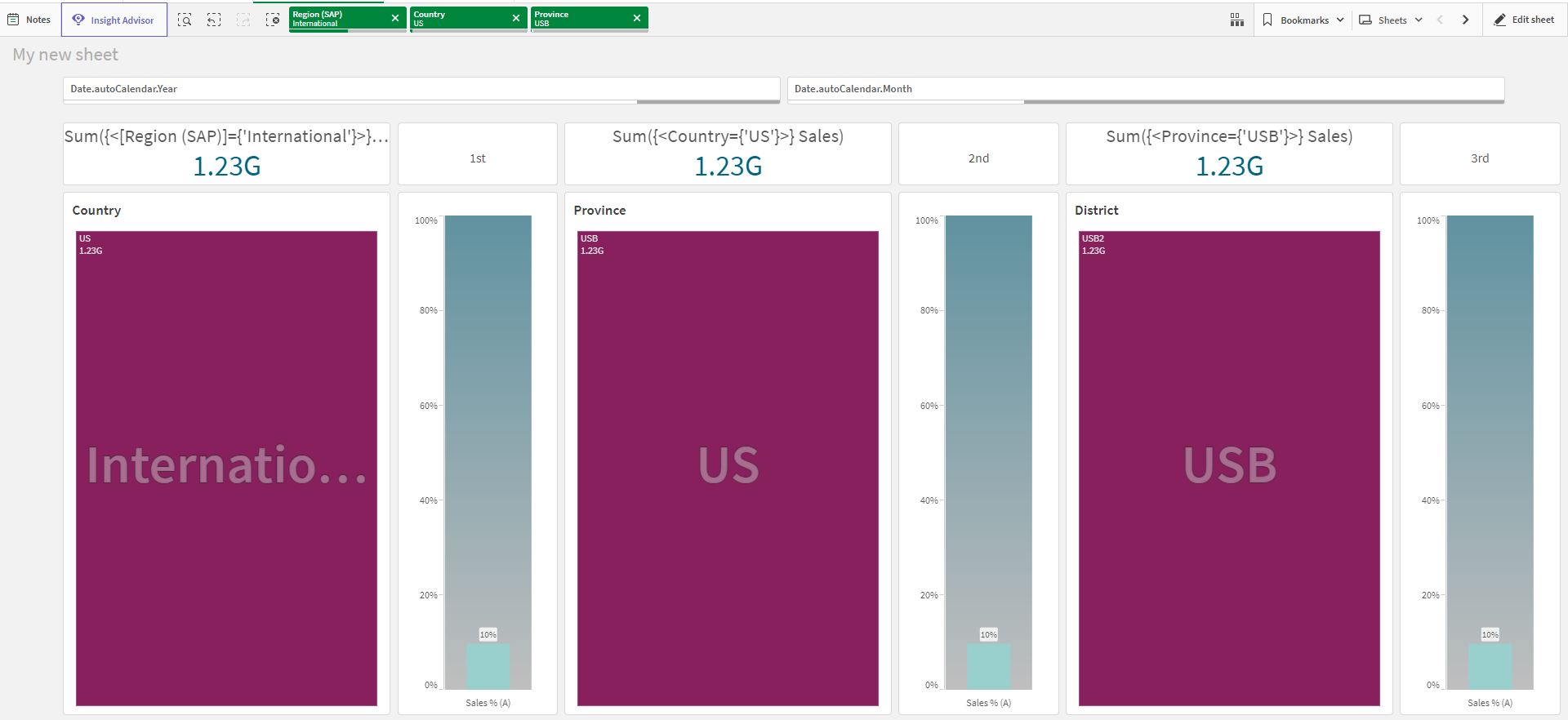
Task: Go to the next sheet arrow
Action: point(1465,20)
